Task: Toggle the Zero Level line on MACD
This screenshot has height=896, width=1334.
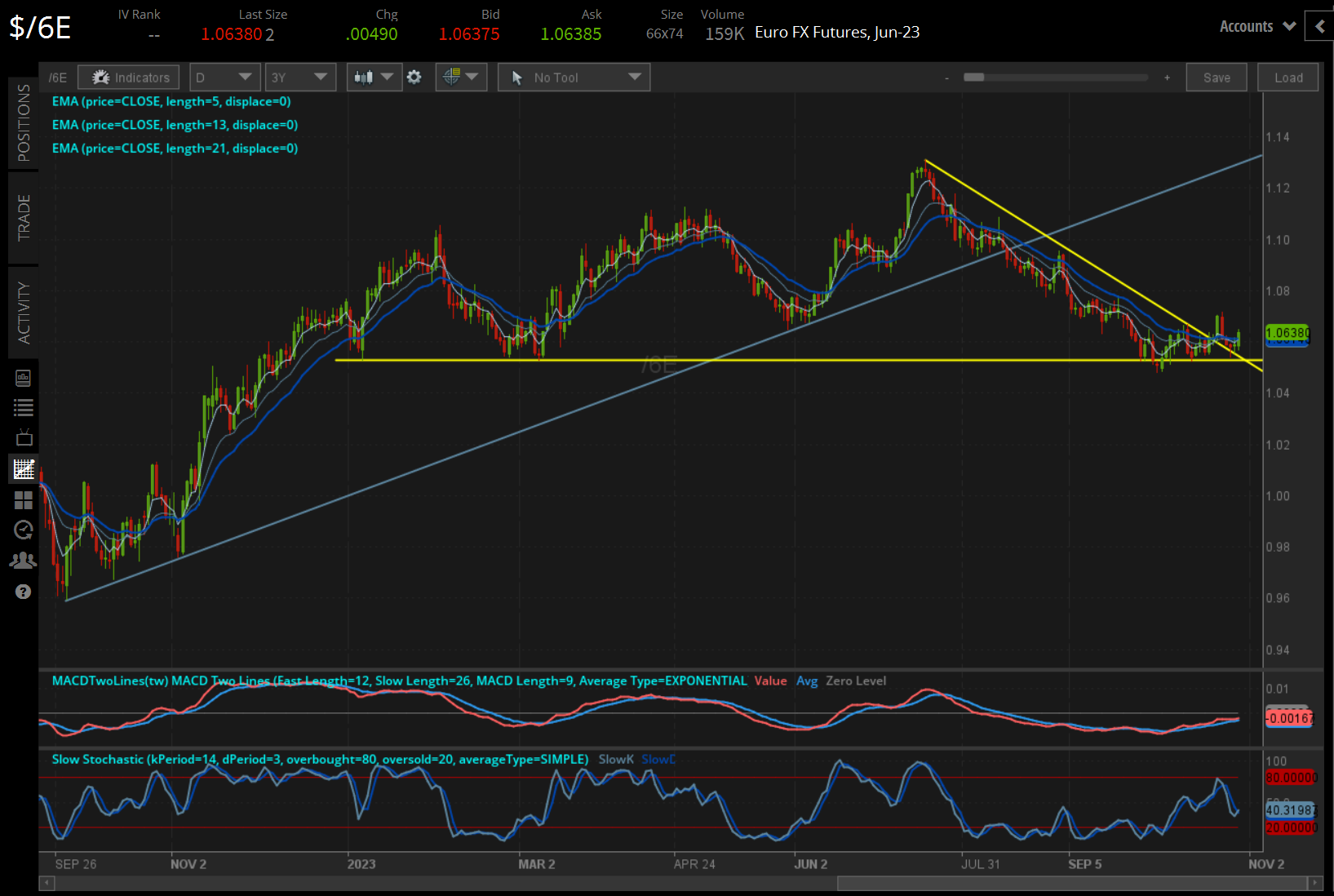Action: click(x=856, y=681)
